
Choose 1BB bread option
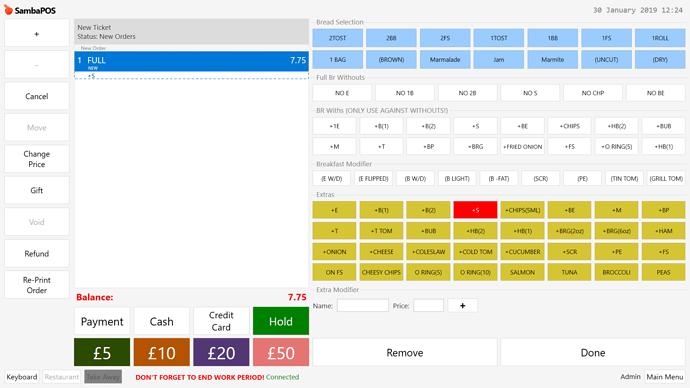(x=552, y=38)
